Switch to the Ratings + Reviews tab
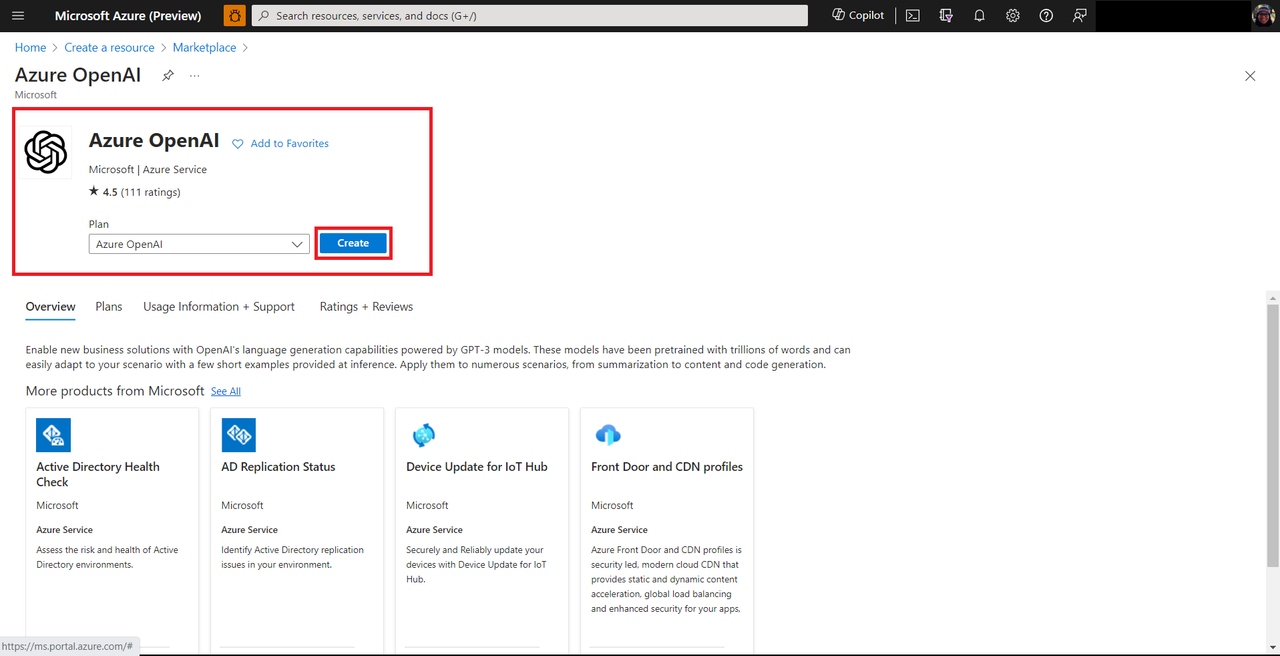Viewport: 1280px width, 656px height. (366, 307)
